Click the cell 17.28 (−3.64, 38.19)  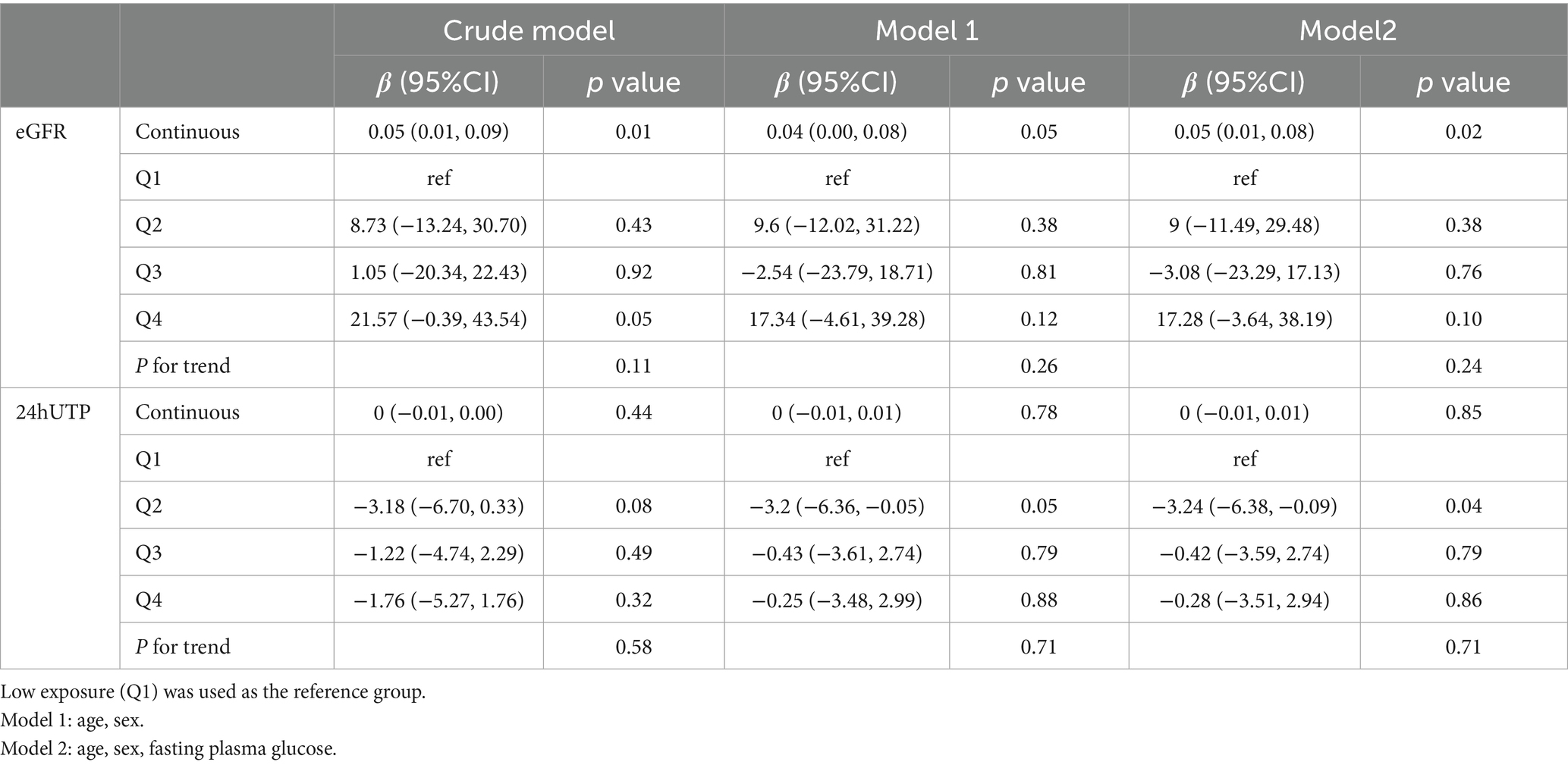(1244, 319)
